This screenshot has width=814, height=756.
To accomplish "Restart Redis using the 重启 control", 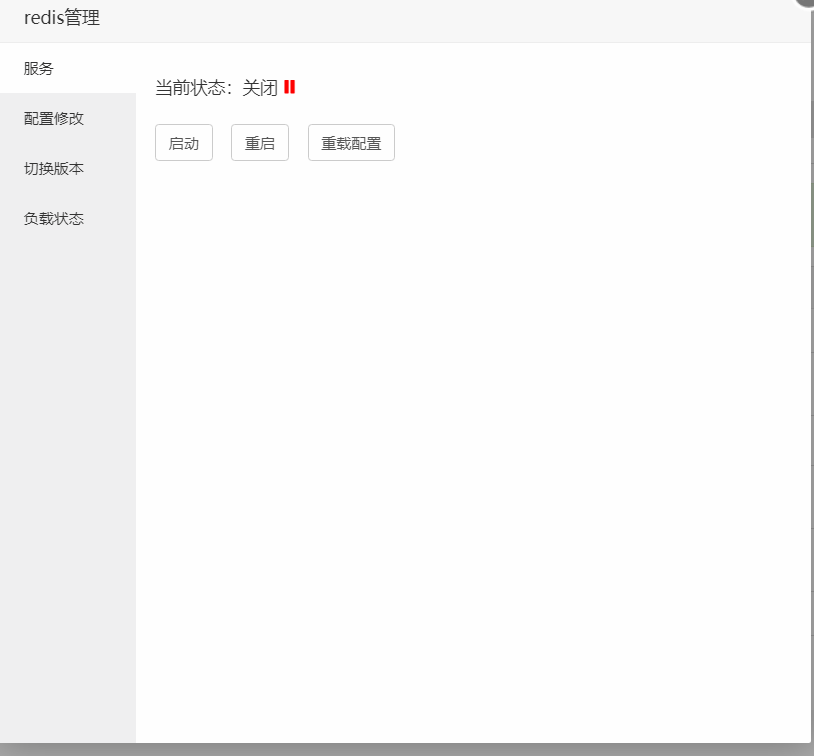I will click(x=259, y=142).
